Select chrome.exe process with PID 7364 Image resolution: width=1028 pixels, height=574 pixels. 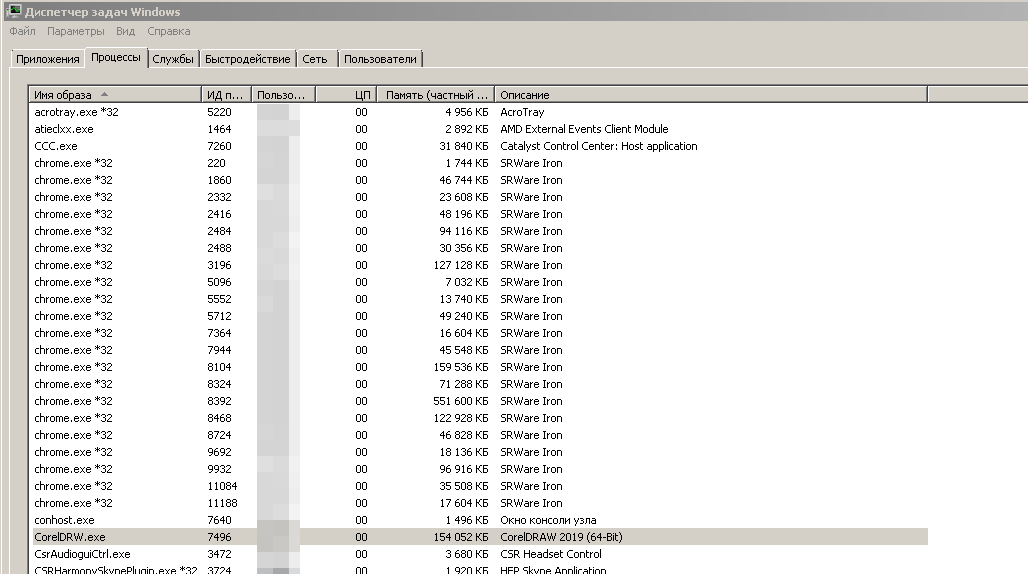click(x=480, y=334)
